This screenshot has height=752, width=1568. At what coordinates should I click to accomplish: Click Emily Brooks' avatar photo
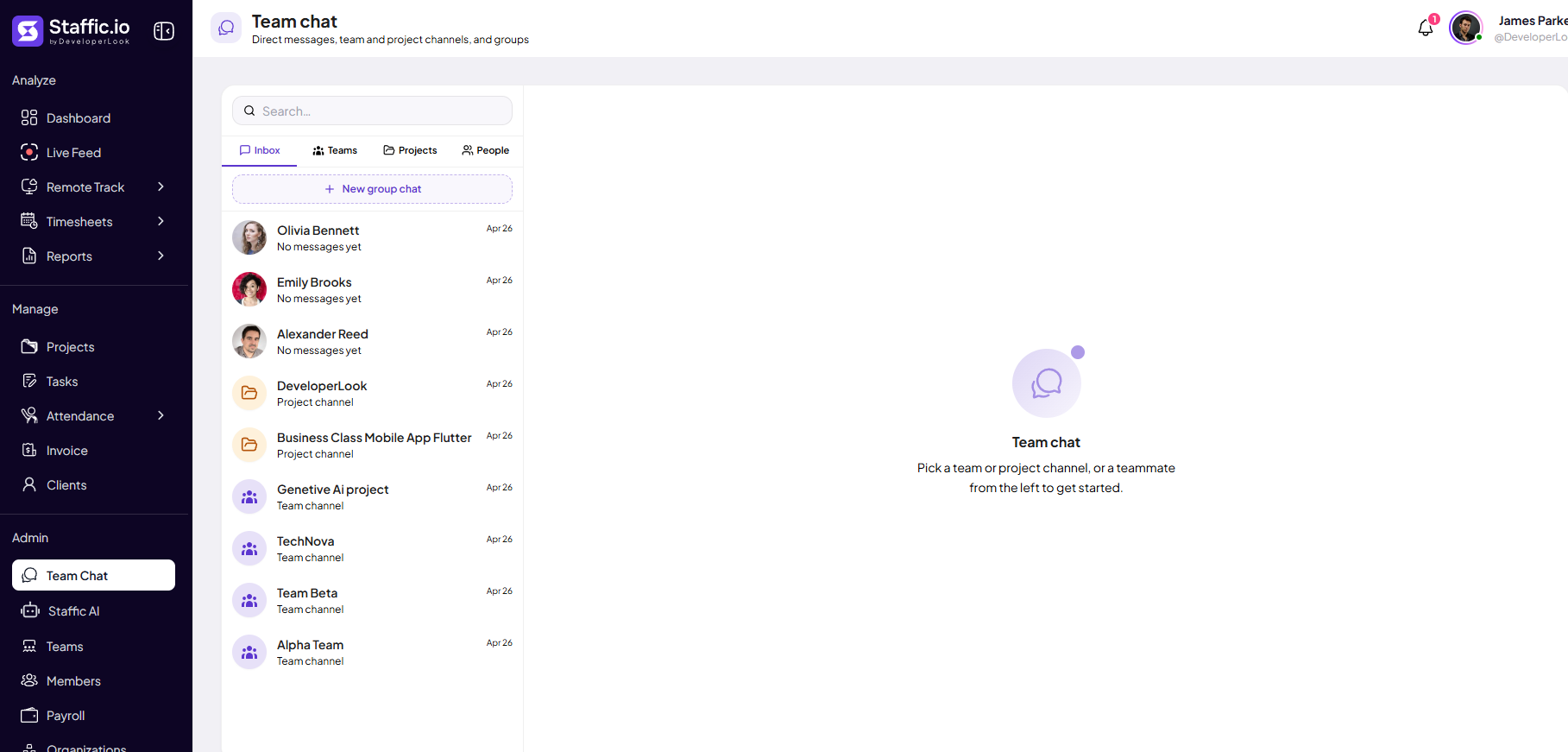pyautogui.click(x=249, y=289)
